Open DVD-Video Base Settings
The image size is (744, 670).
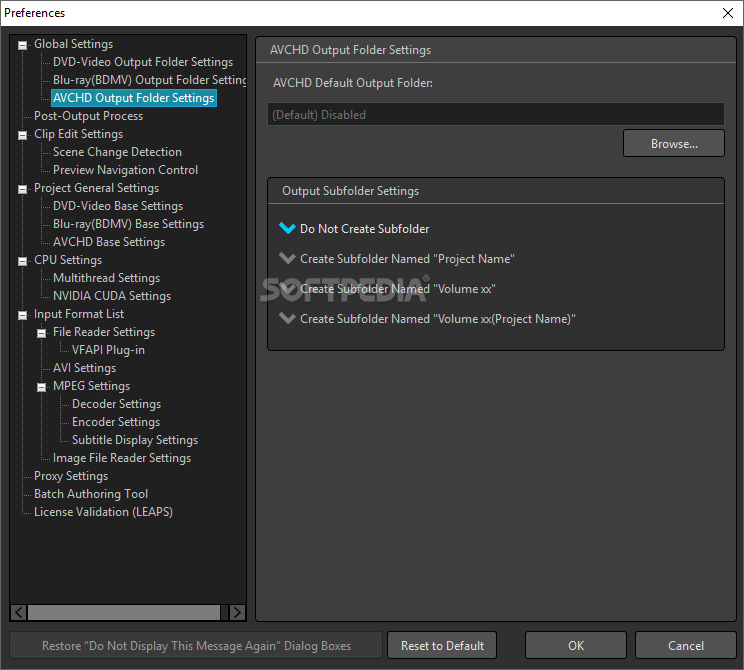[118, 206]
